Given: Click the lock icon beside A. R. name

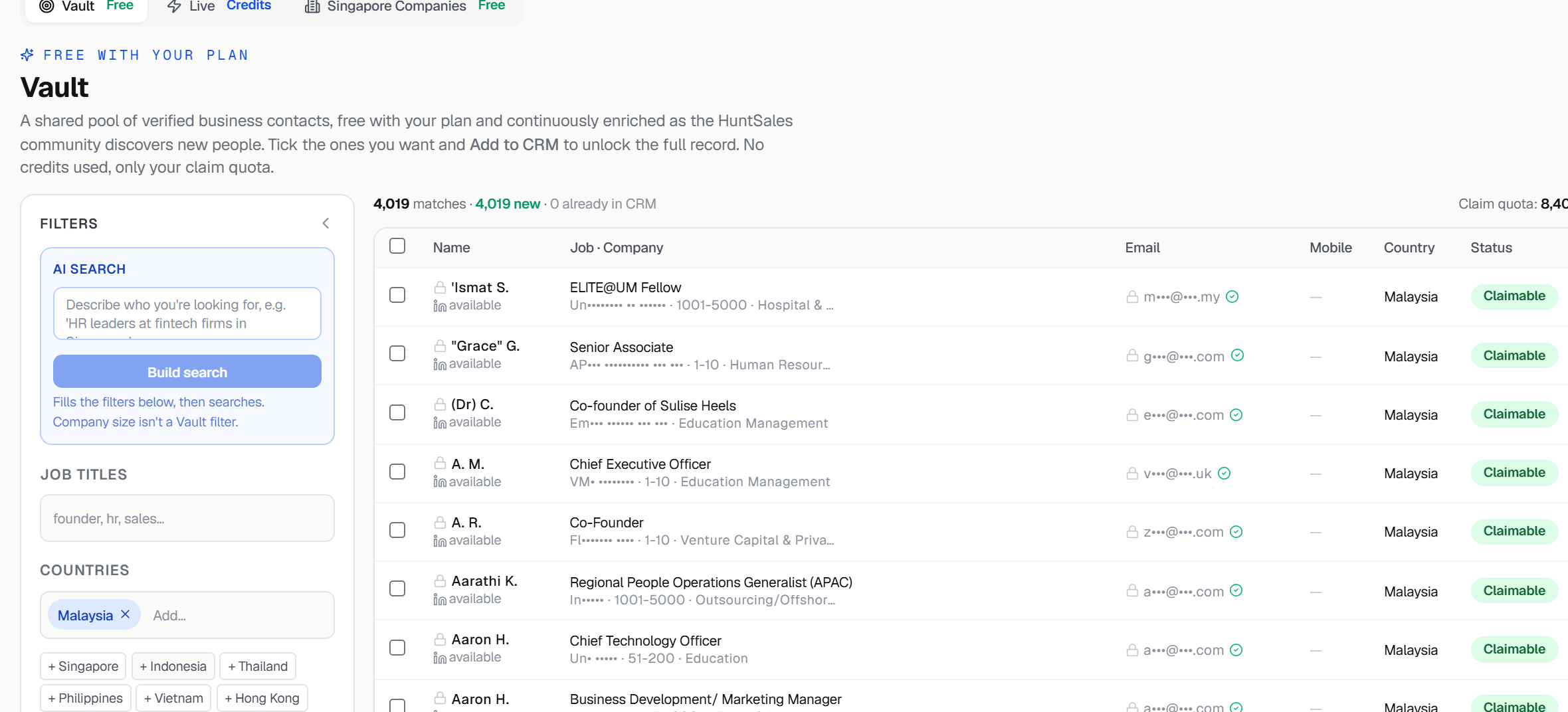Looking at the screenshot, I should pos(440,522).
